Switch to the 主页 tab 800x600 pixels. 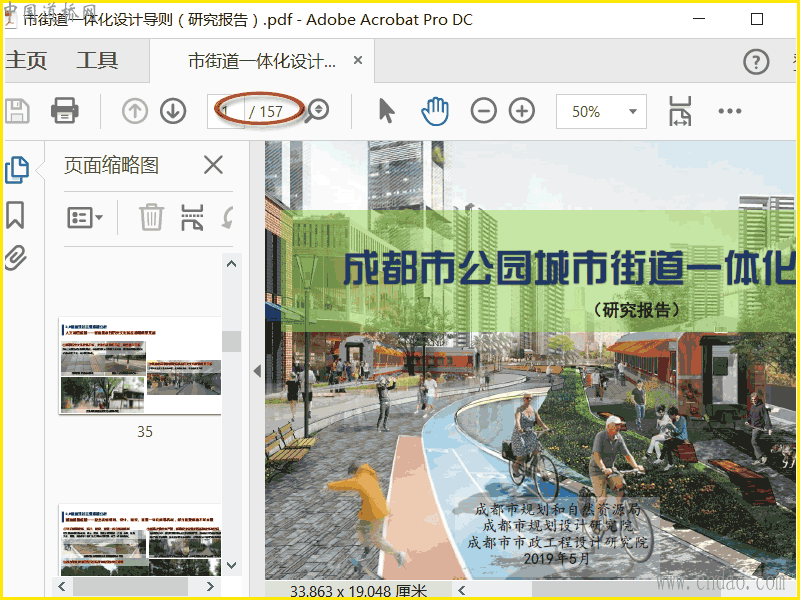(x=26, y=61)
